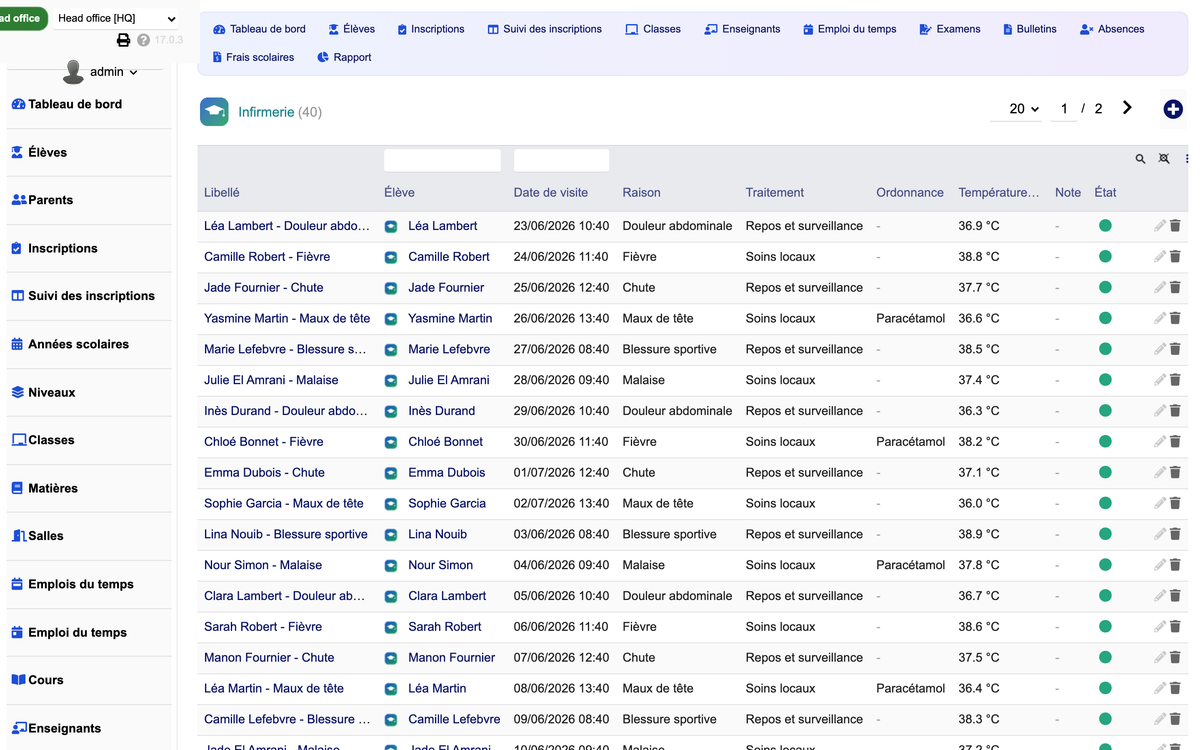Click green État dot for Léa Lambert row
This screenshot has width=1200, height=750.
pos(1105,226)
